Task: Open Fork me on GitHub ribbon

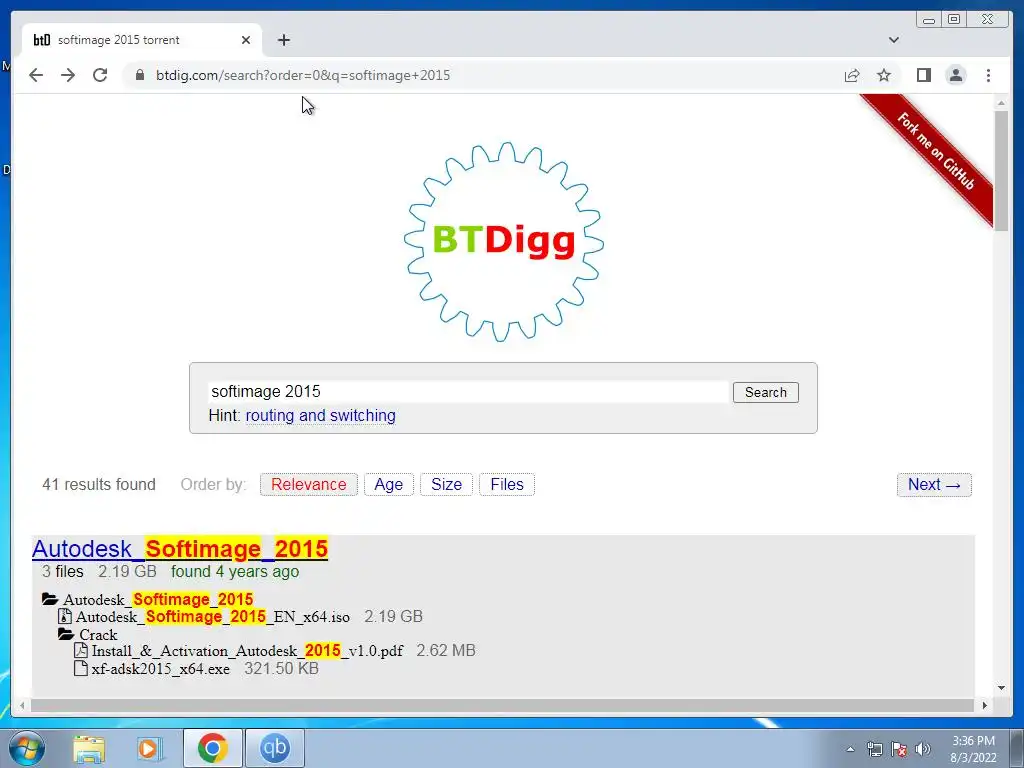Action: (935, 151)
